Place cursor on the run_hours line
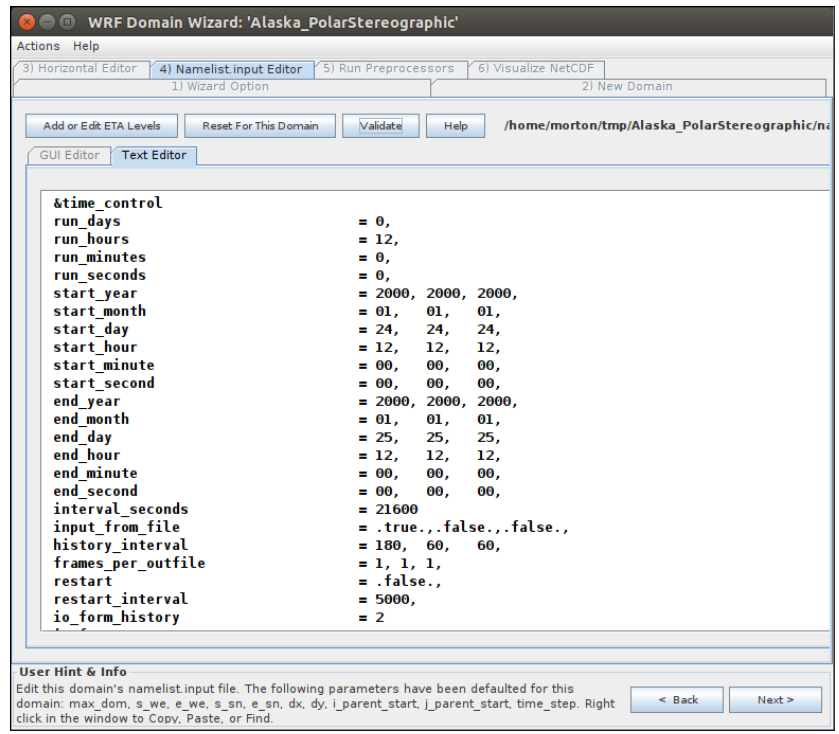The height and width of the screenshot is (734, 839). 91,240
